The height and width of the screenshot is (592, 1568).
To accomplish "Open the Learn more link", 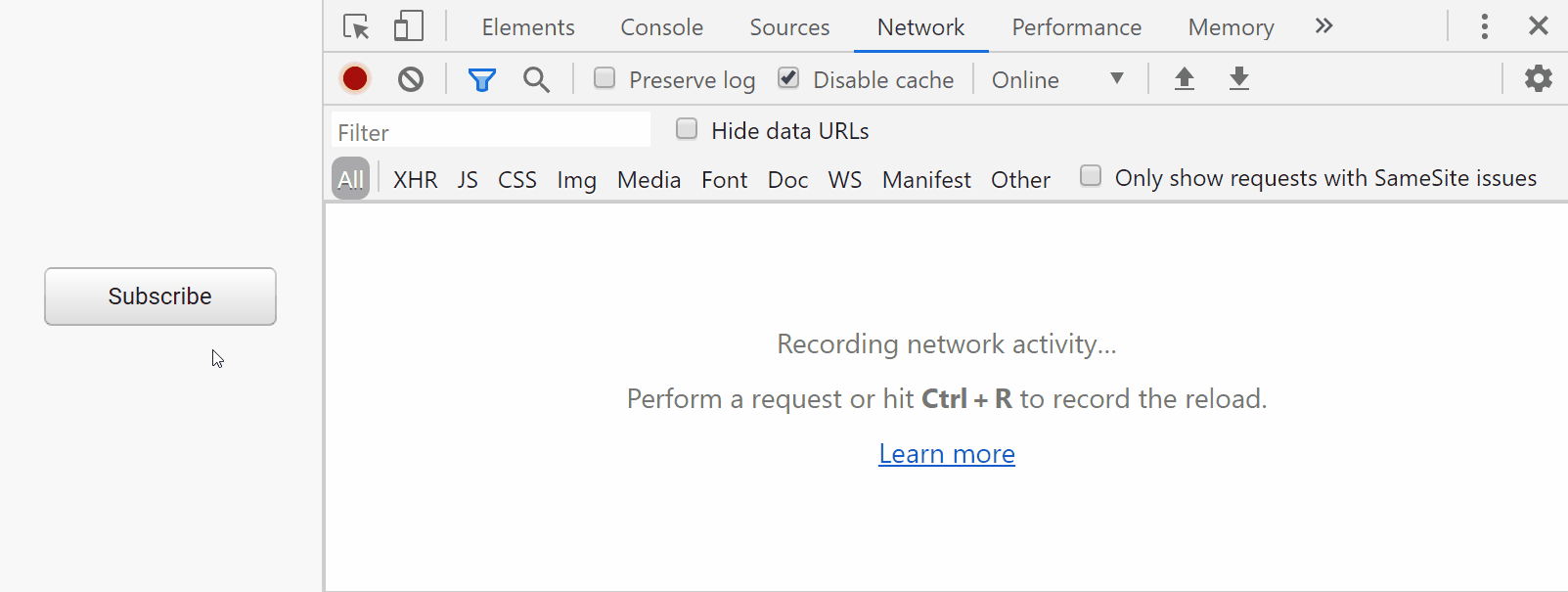I will pos(947,454).
